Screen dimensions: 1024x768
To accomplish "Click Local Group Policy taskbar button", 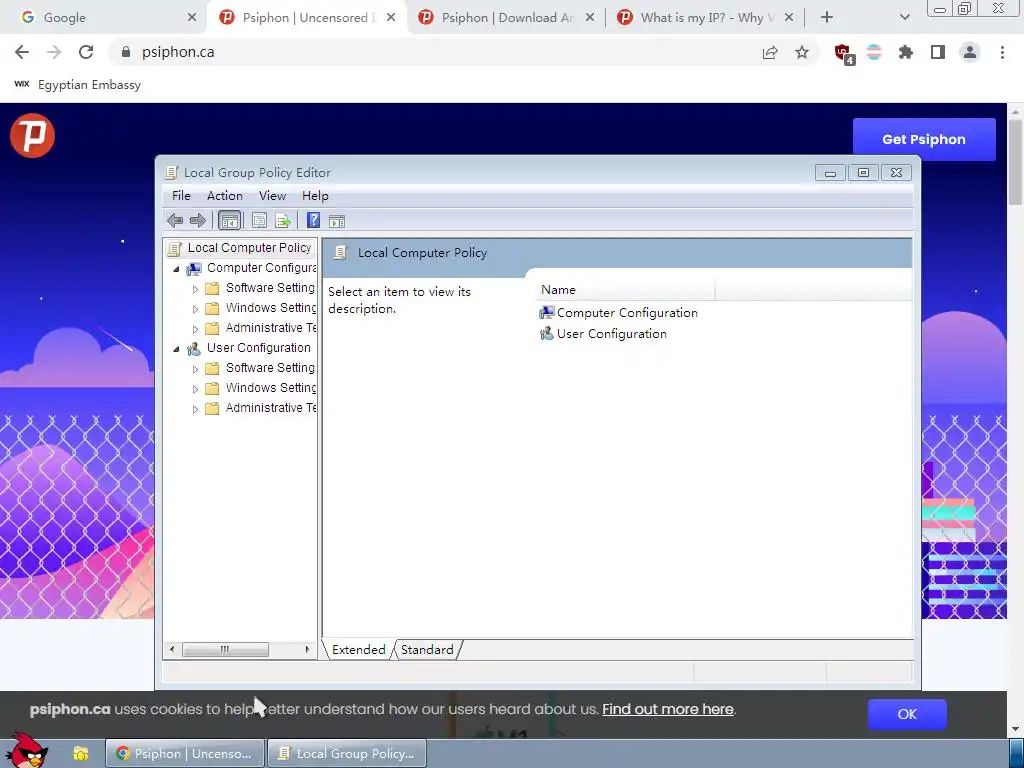I will [x=347, y=754].
